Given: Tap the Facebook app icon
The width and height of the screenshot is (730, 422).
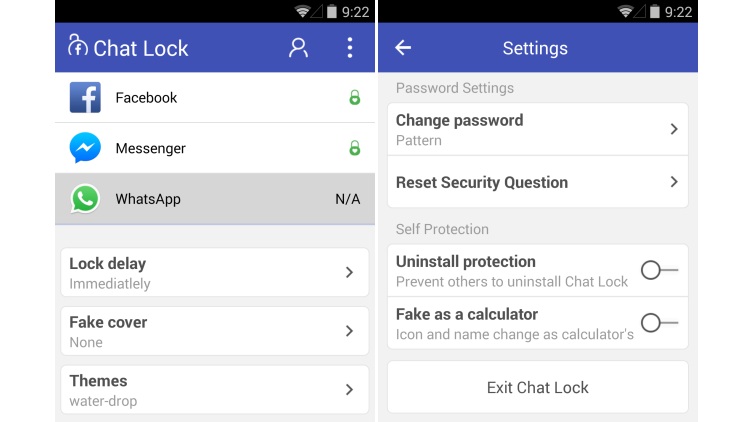Looking at the screenshot, I should tap(85, 97).
